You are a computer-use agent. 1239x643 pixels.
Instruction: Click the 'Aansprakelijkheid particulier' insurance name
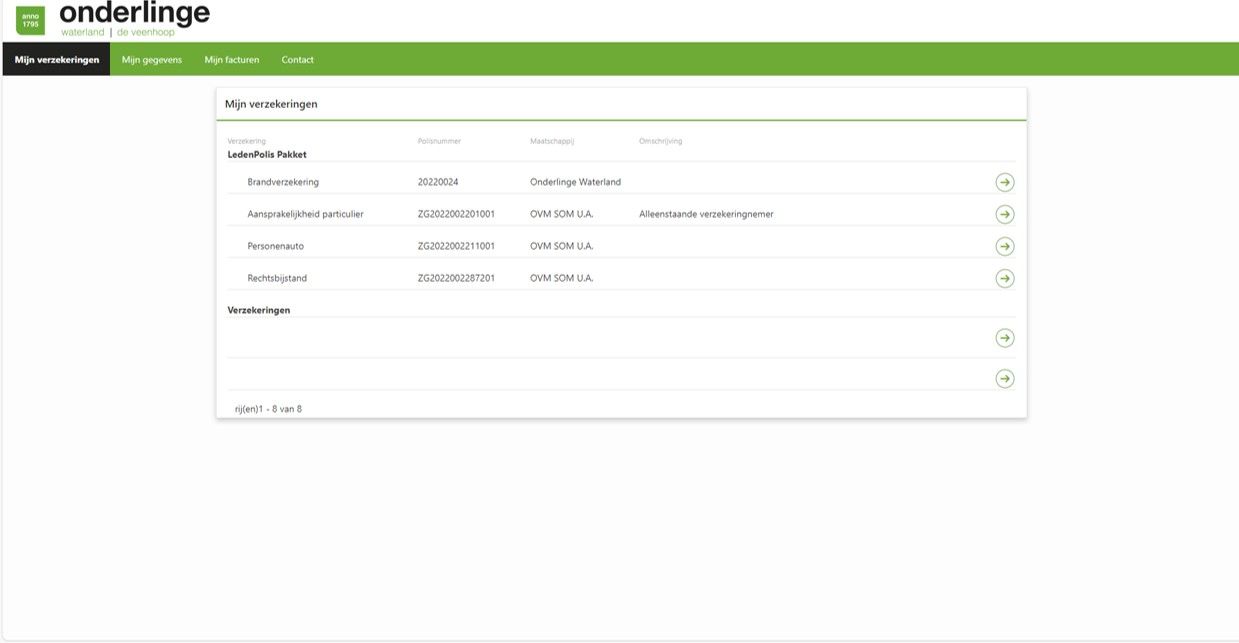tap(305, 214)
